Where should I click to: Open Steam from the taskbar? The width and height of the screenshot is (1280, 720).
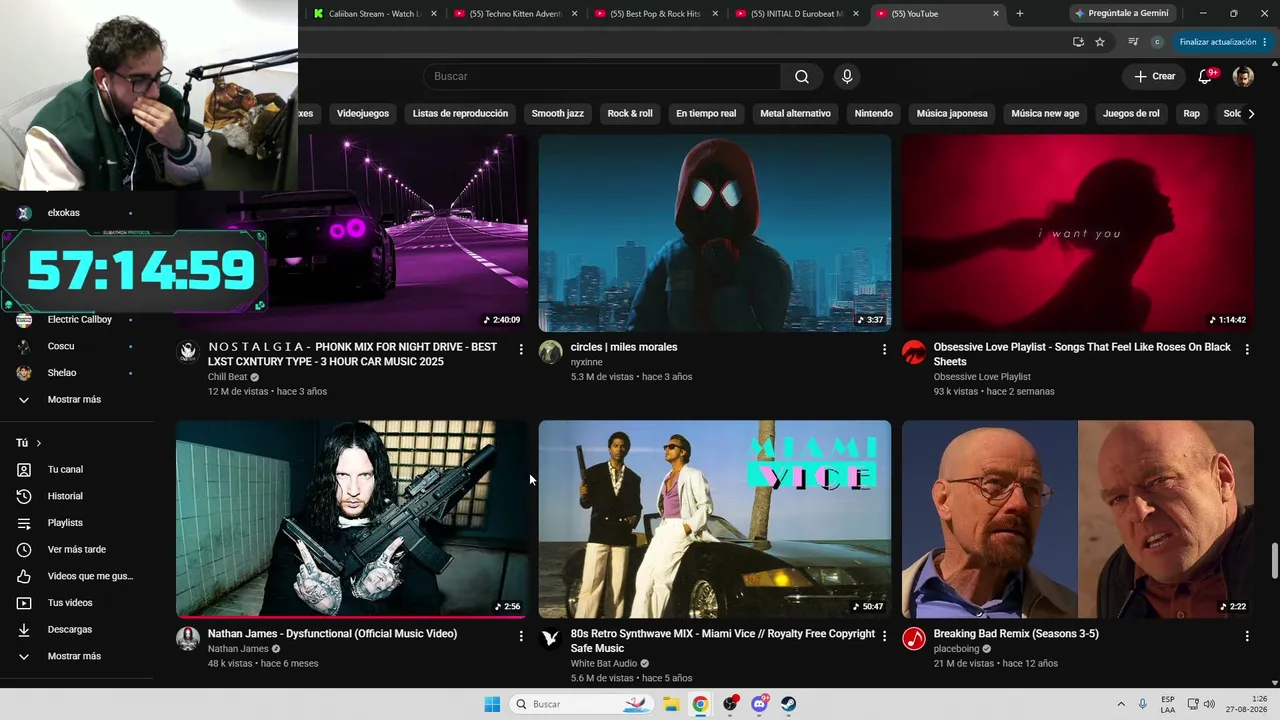(789, 704)
